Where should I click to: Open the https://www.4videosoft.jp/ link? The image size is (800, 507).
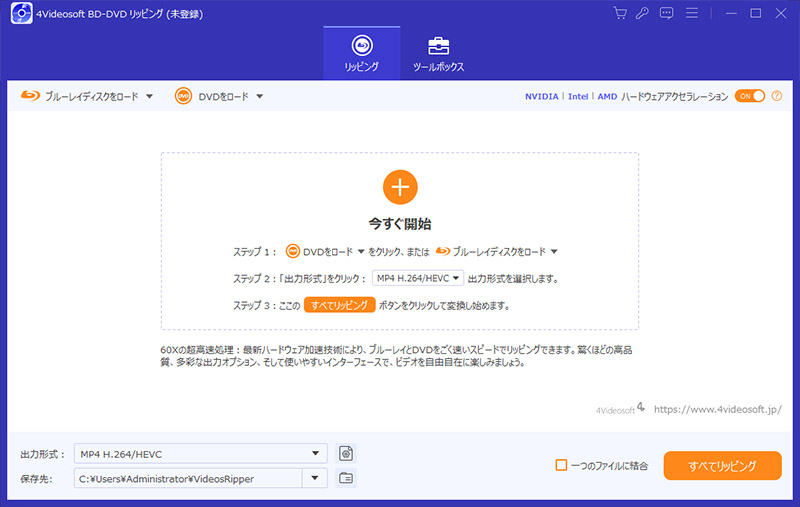pos(717,409)
